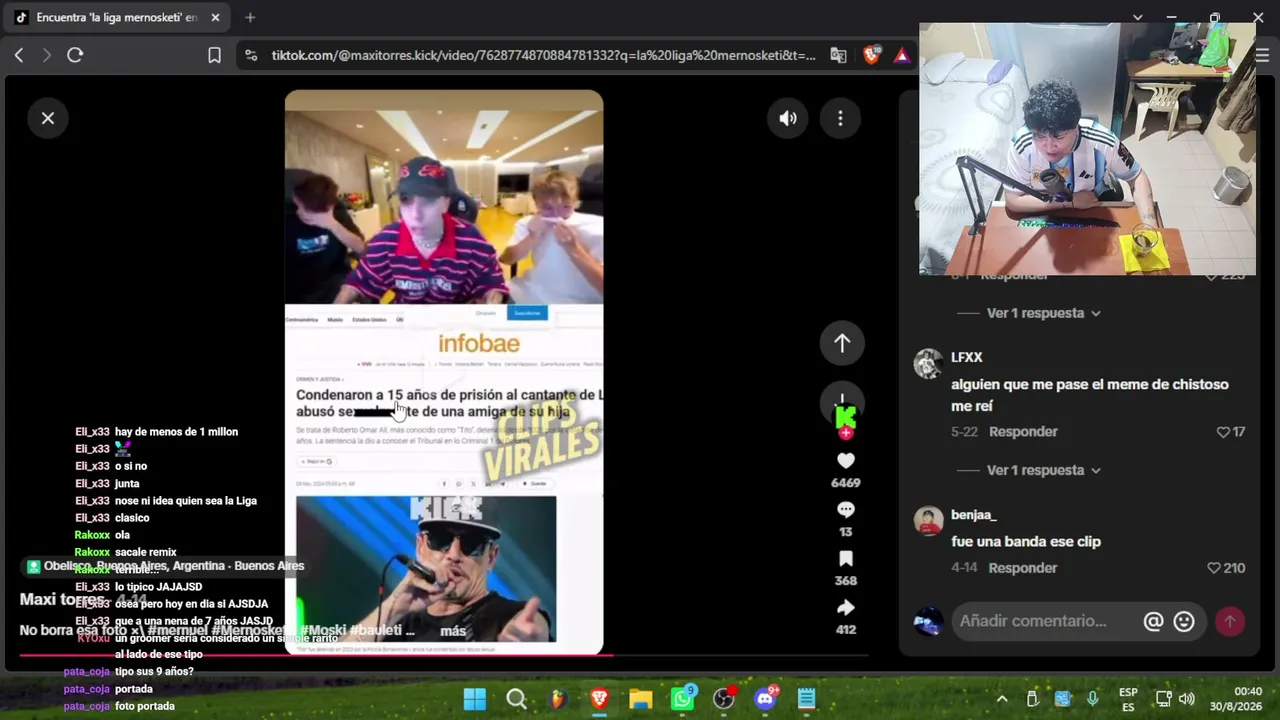Open Brave Rewards triangle icon
This screenshot has height=720, width=1280.
click(902, 55)
